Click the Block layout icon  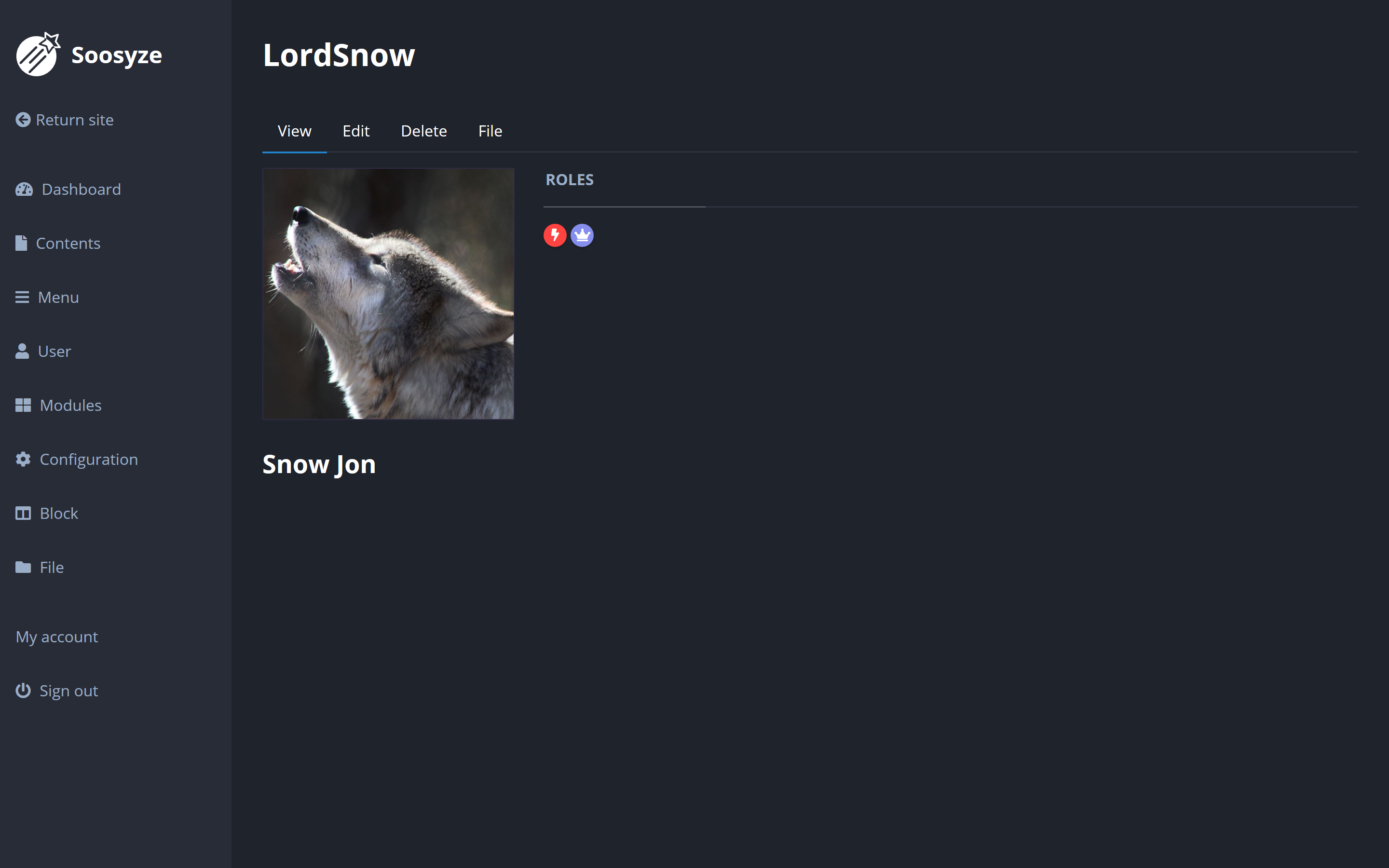click(23, 513)
